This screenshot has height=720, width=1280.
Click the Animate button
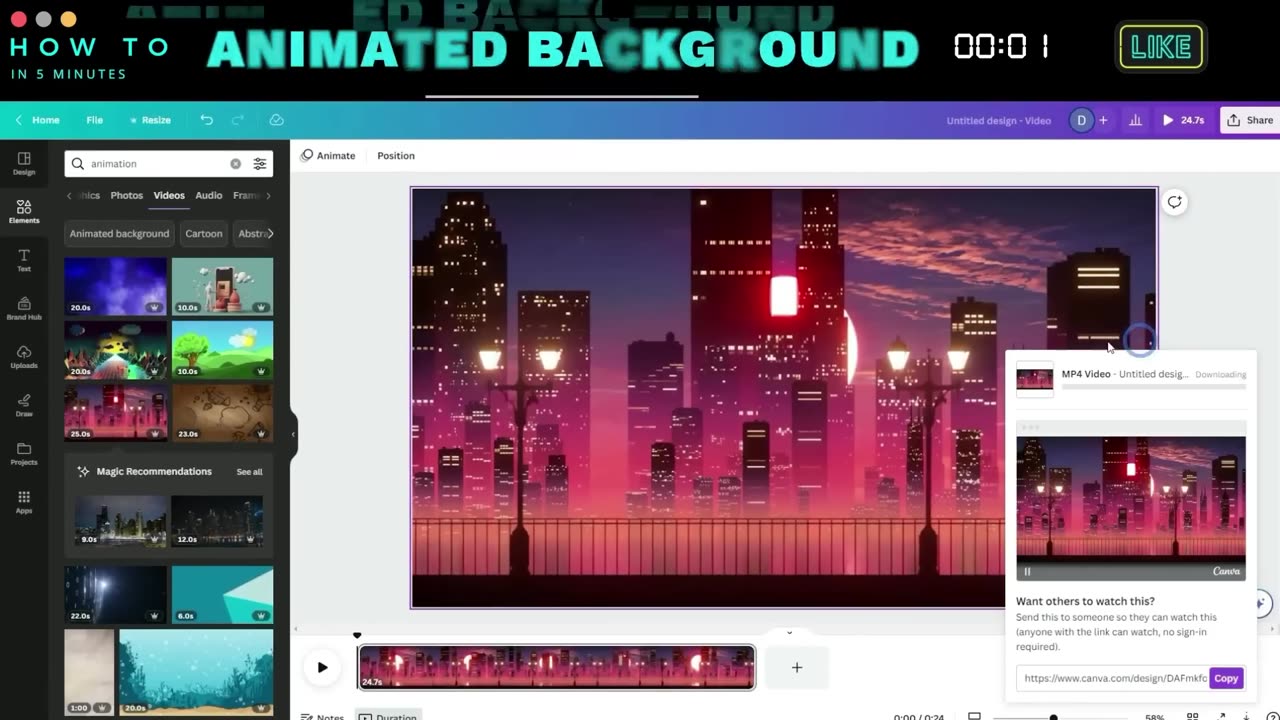click(x=328, y=156)
